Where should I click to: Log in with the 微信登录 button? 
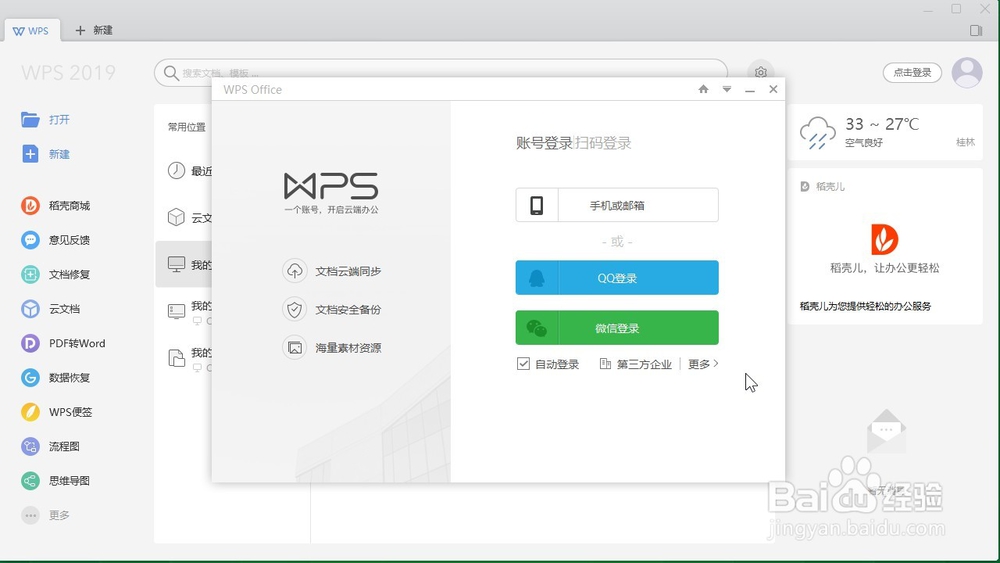(617, 328)
